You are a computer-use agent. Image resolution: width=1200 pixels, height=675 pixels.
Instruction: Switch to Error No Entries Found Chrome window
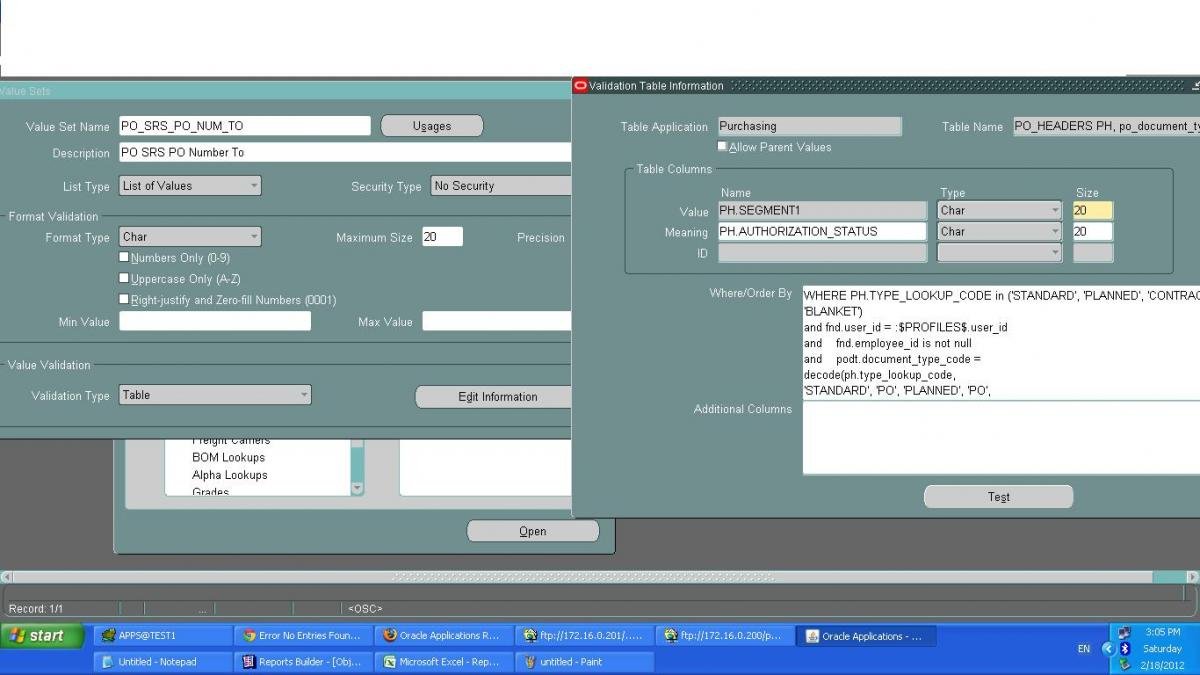(x=303, y=636)
